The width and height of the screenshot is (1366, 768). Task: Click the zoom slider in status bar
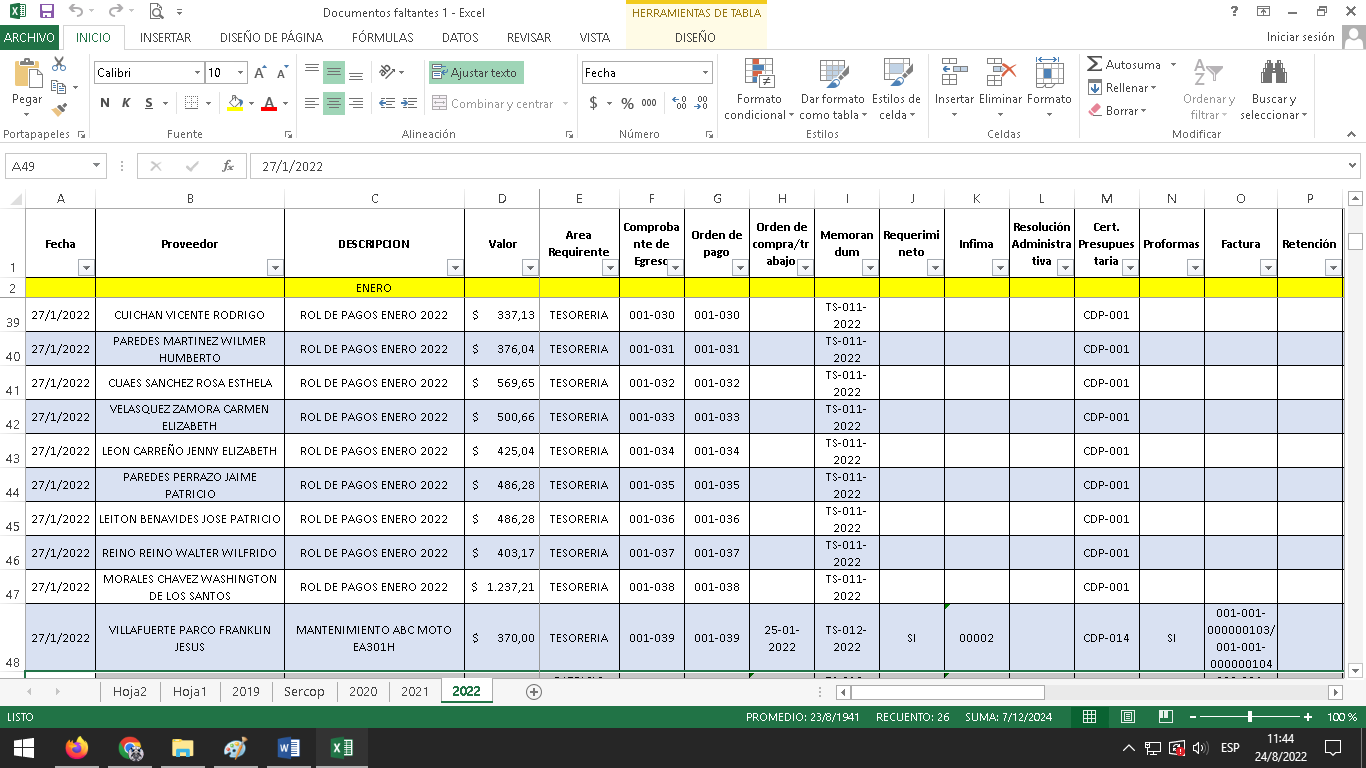pos(1249,717)
